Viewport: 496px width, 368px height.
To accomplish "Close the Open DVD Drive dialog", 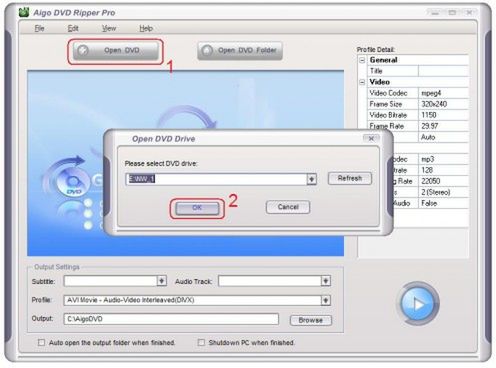I will [x=371, y=138].
